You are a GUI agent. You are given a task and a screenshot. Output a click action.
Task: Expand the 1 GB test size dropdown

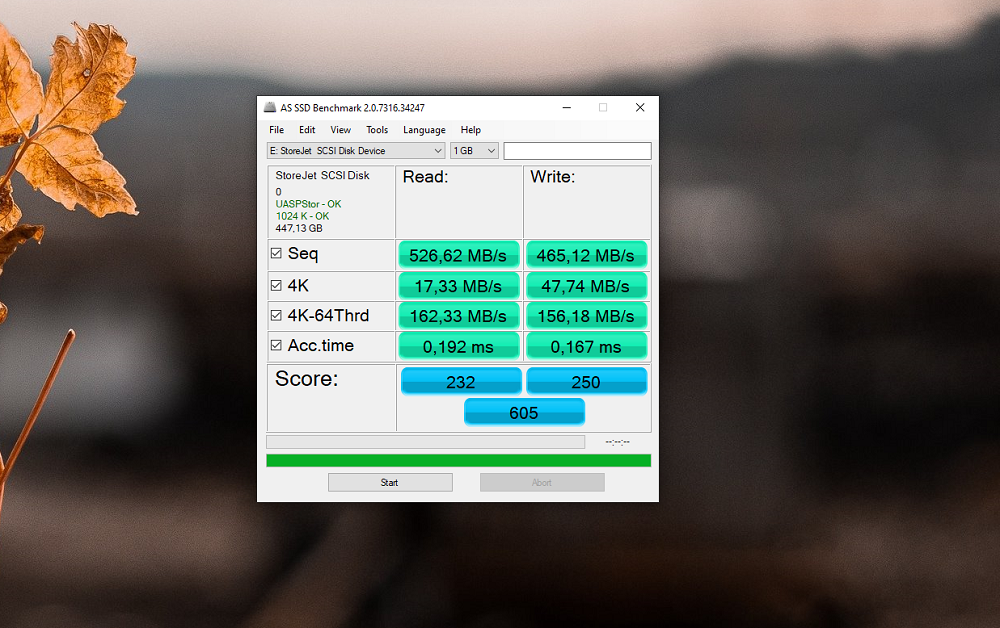click(474, 151)
